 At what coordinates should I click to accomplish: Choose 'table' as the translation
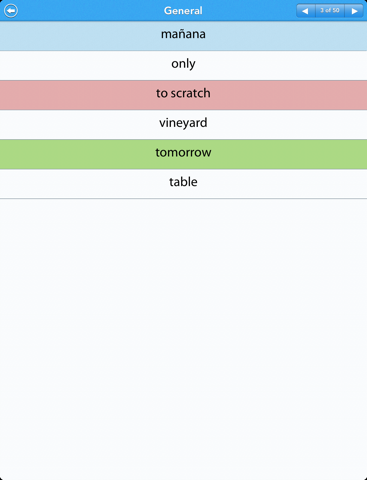183,184
